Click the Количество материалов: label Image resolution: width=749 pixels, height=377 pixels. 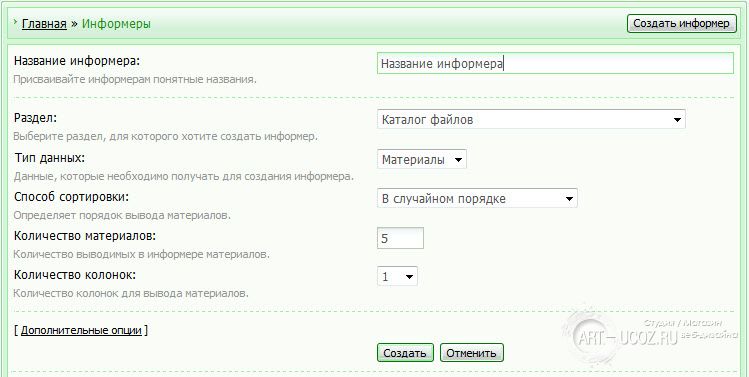(85, 236)
